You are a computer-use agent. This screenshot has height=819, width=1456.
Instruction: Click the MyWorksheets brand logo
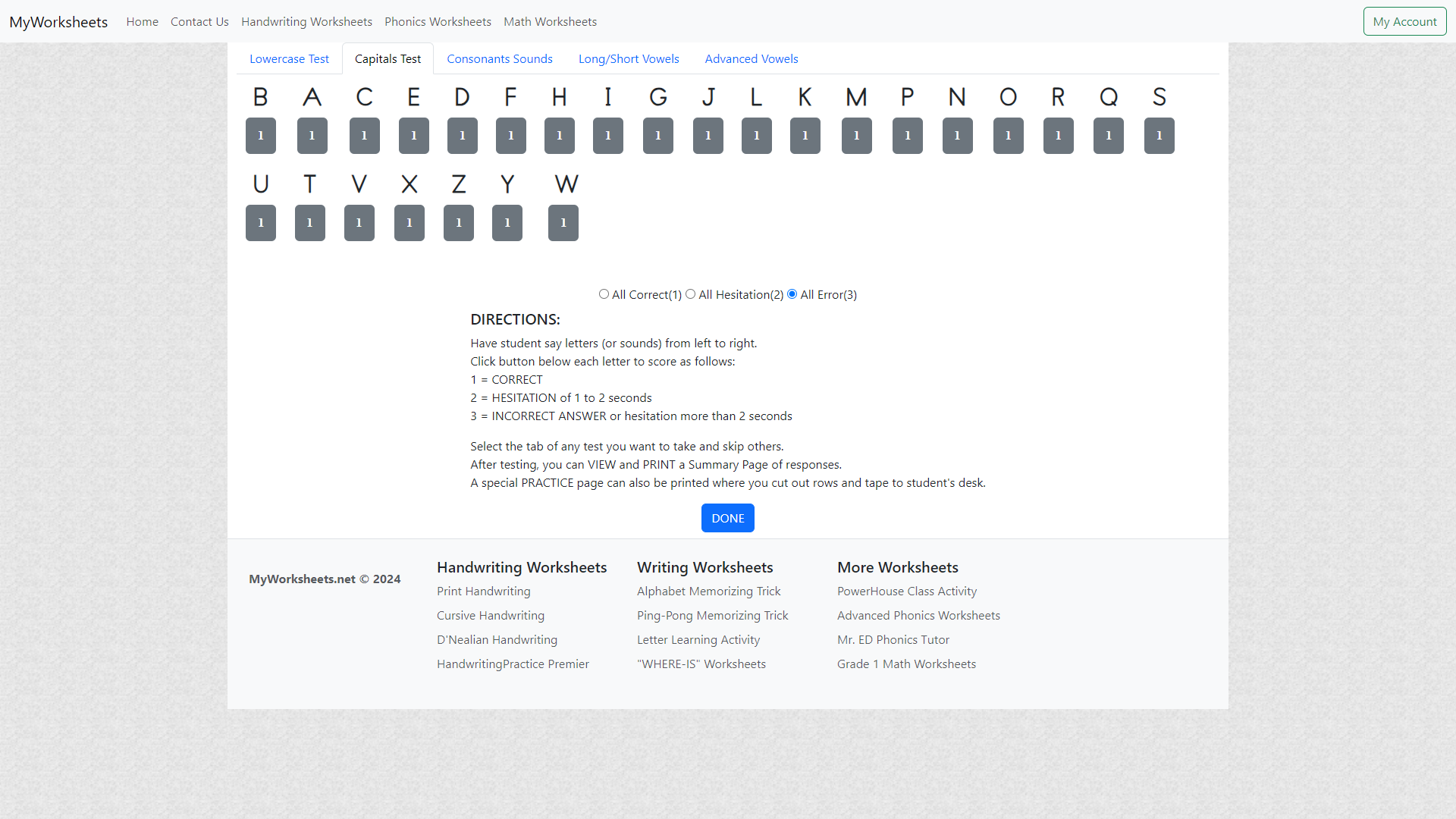(x=58, y=22)
